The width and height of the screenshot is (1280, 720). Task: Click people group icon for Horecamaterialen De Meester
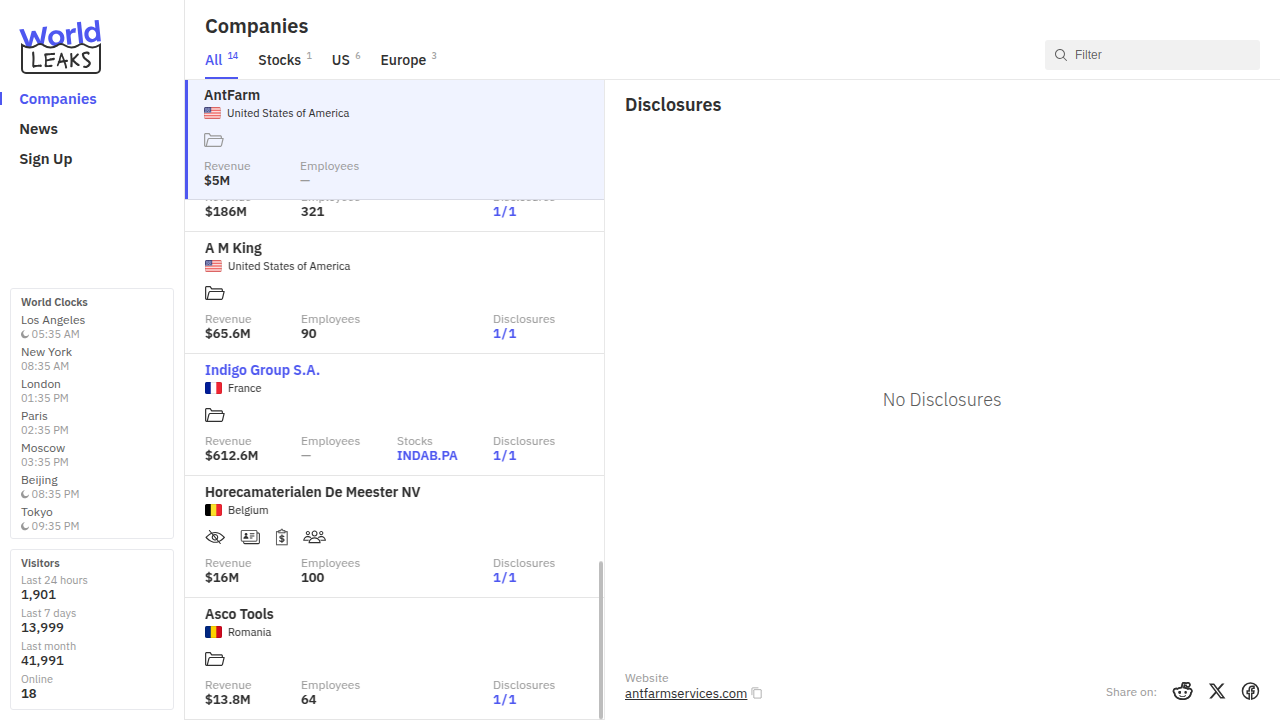point(314,538)
